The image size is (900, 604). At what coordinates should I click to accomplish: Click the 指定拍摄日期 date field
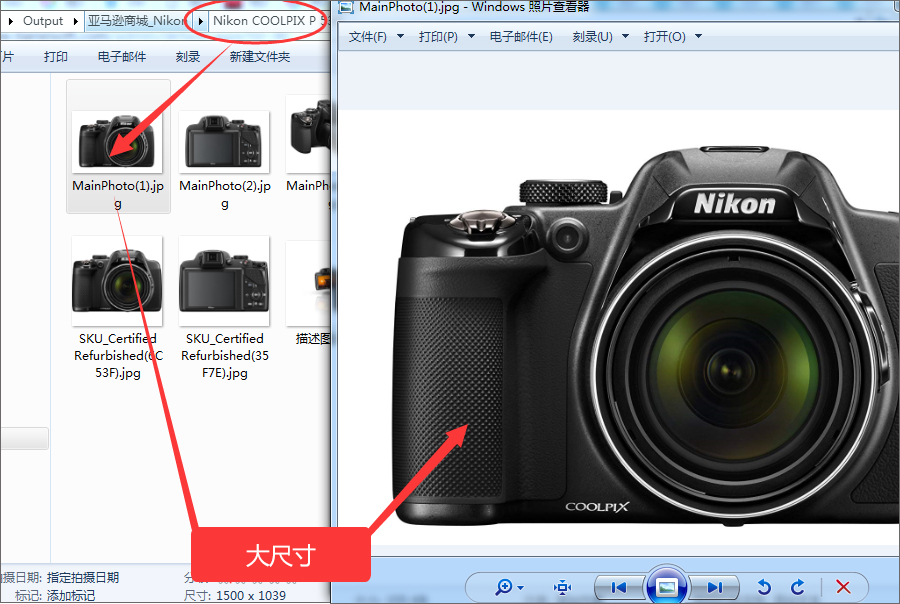tap(83, 578)
